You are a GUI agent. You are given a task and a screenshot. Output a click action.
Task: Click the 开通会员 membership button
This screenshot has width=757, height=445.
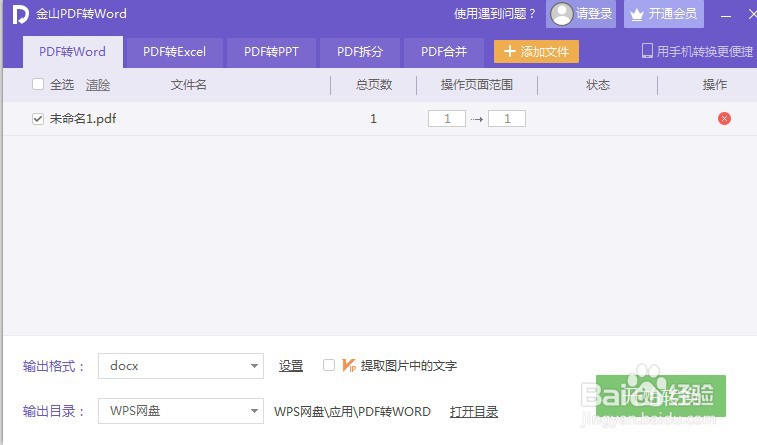[x=664, y=14]
